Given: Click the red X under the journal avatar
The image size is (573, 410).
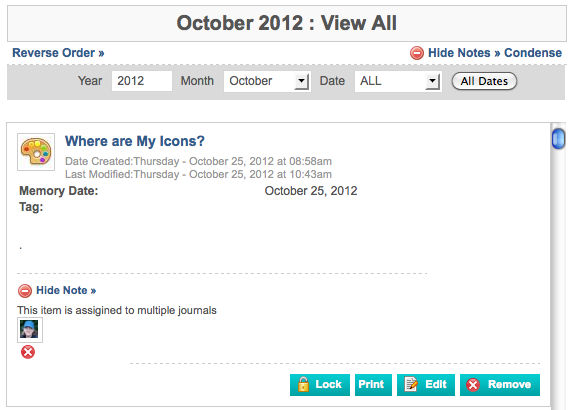Looking at the screenshot, I should coord(28,352).
